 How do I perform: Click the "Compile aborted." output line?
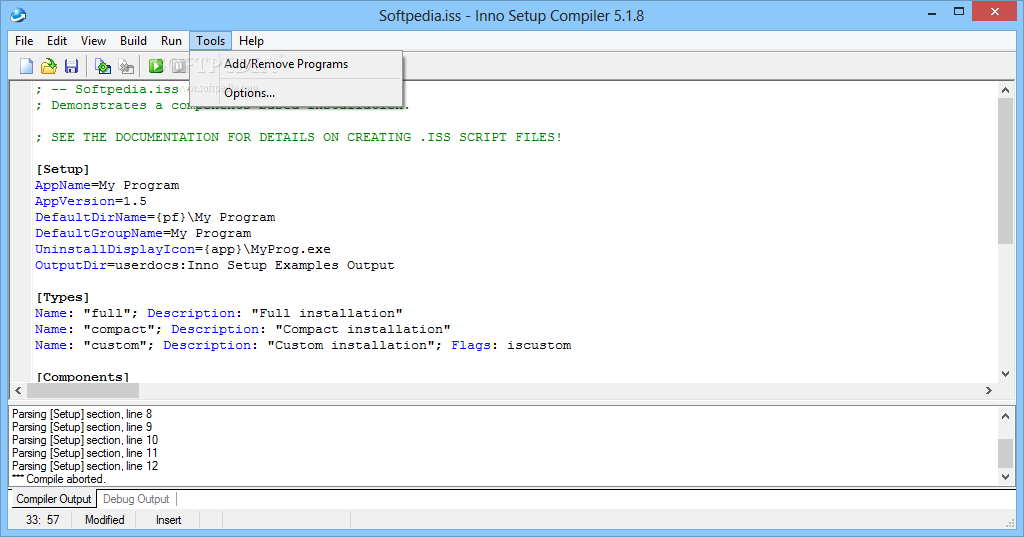coord(59,479)
